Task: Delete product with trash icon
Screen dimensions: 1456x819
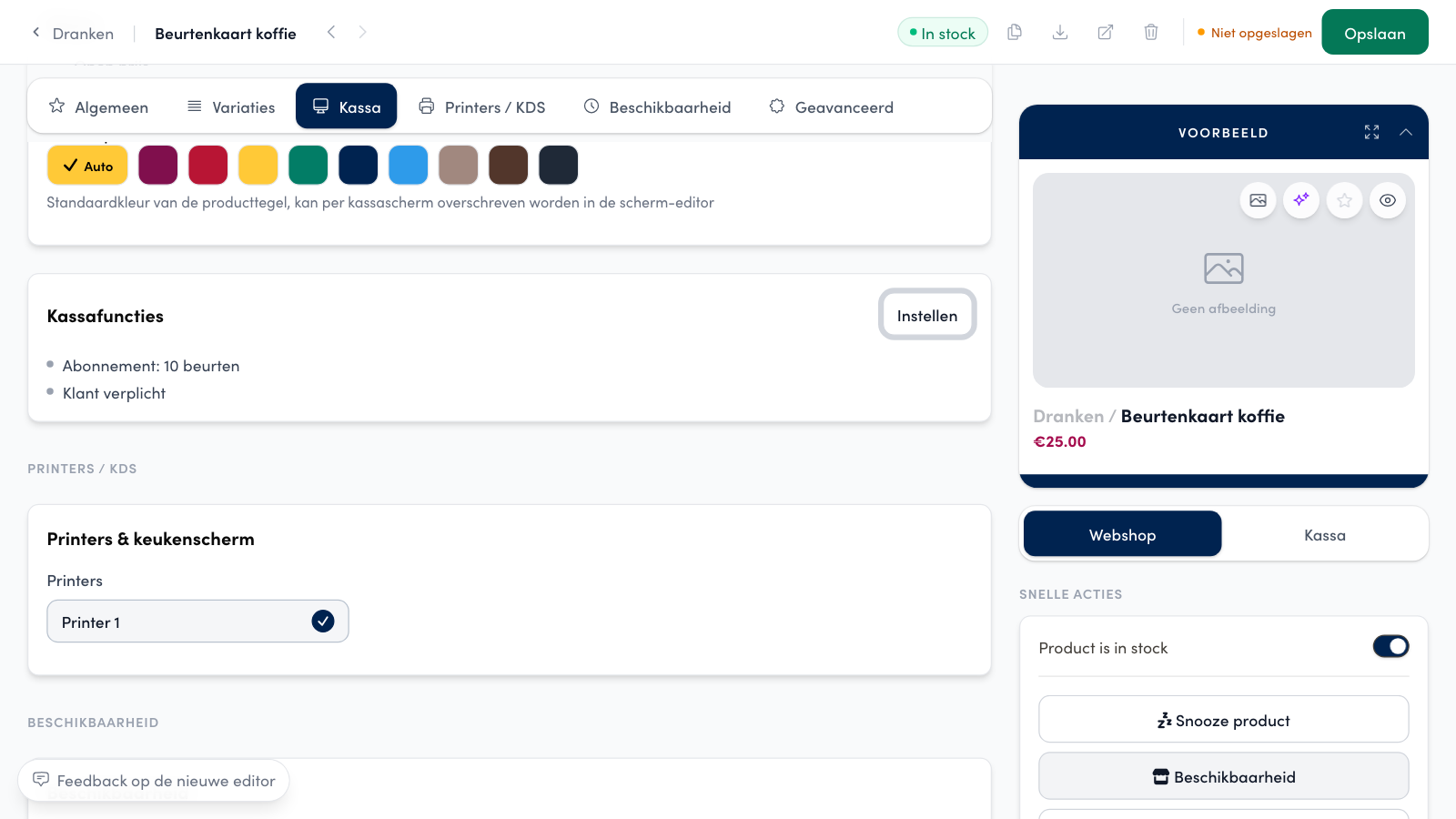Action: (1151, 33)
